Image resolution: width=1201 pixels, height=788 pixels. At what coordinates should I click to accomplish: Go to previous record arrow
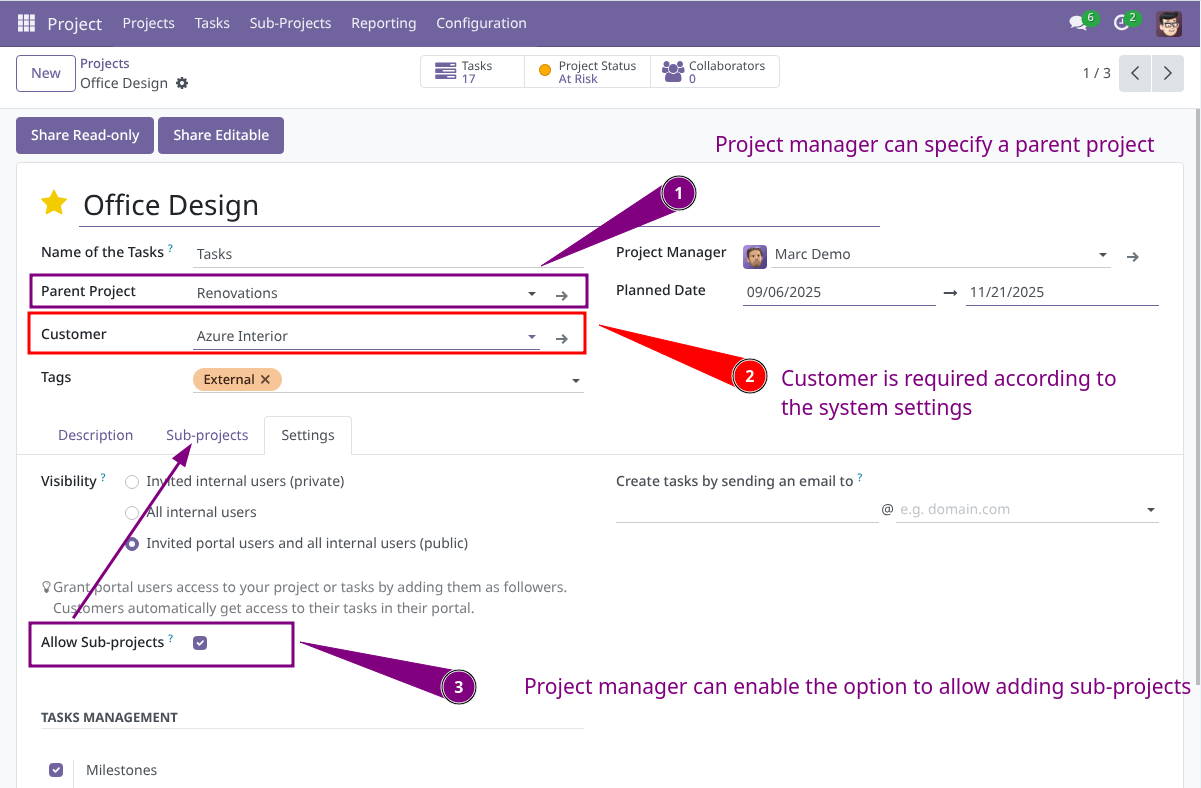(x=1135, y=73)
